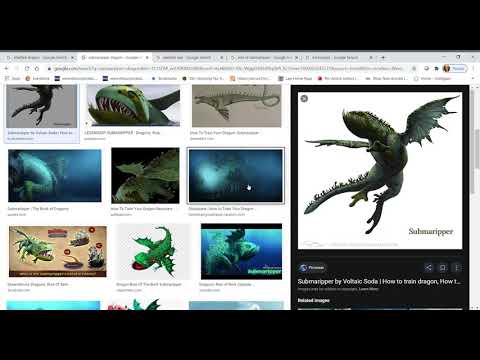480x360 pixels.
Task: Open Submaripper by Voltaic Soda title link
Action: pyautogui.click(x=379, y=281)
